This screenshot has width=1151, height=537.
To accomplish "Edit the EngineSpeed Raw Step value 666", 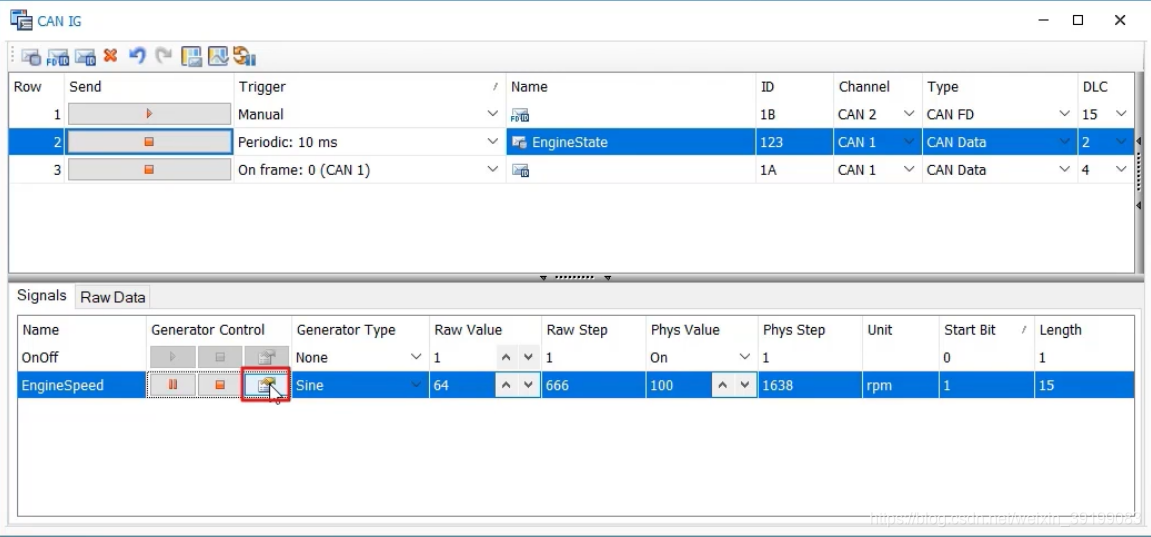I will click(593, 385).
